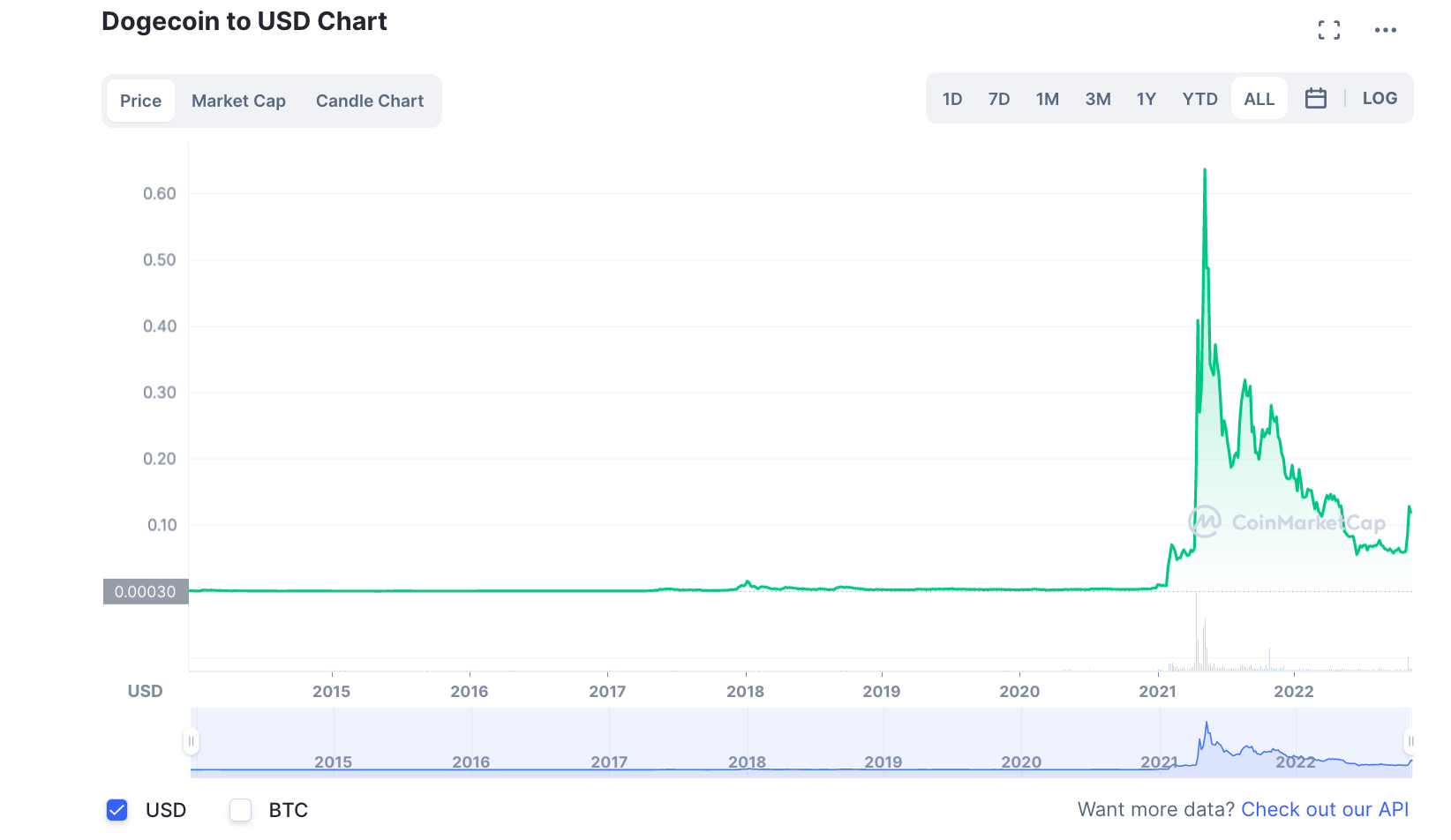Image resolution: width=1451 pixels, height=840 pixels.
Task: Select the 7D timeframe
Action: (999, 99)
